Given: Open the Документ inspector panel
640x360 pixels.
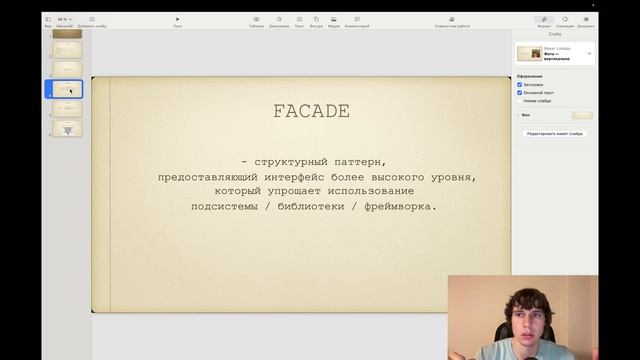Looking at the screenshot, I should click(586, 19).
